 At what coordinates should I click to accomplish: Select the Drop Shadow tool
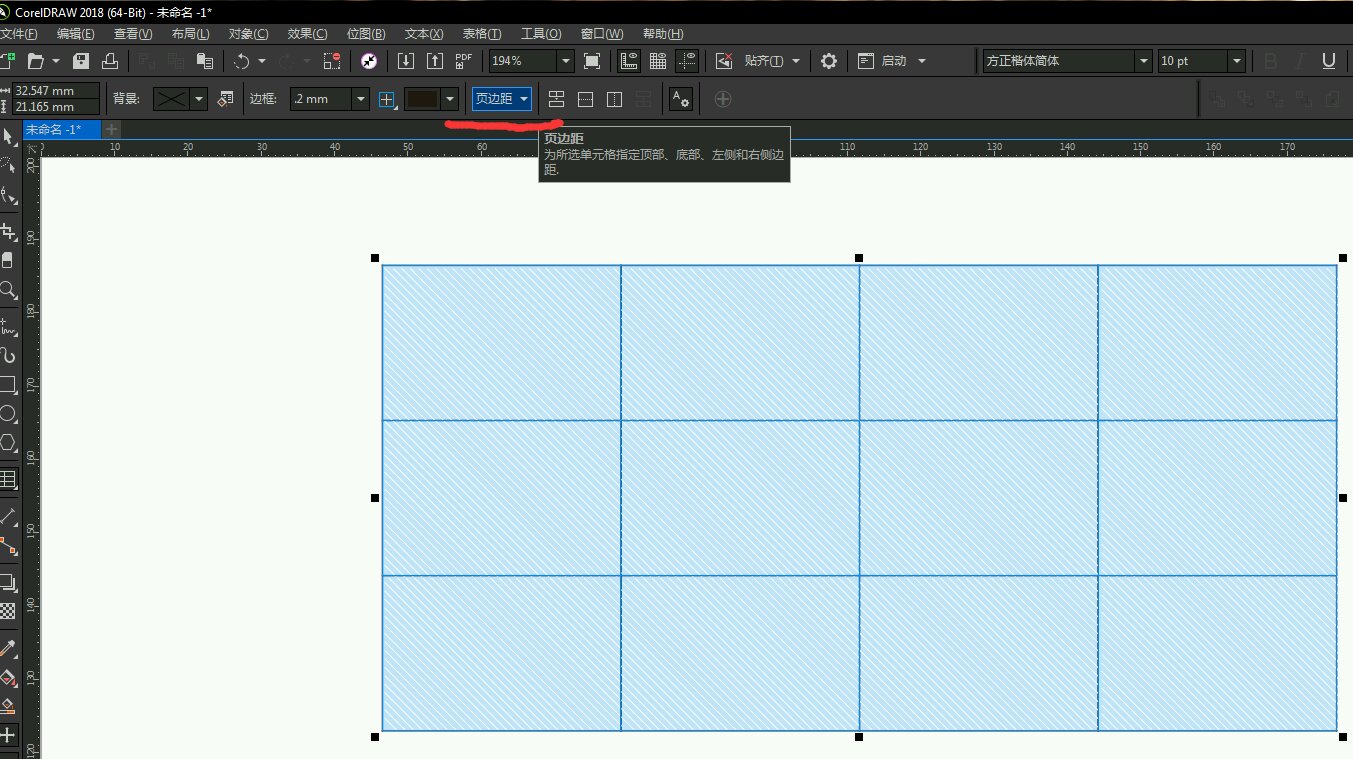pos(8,582)
